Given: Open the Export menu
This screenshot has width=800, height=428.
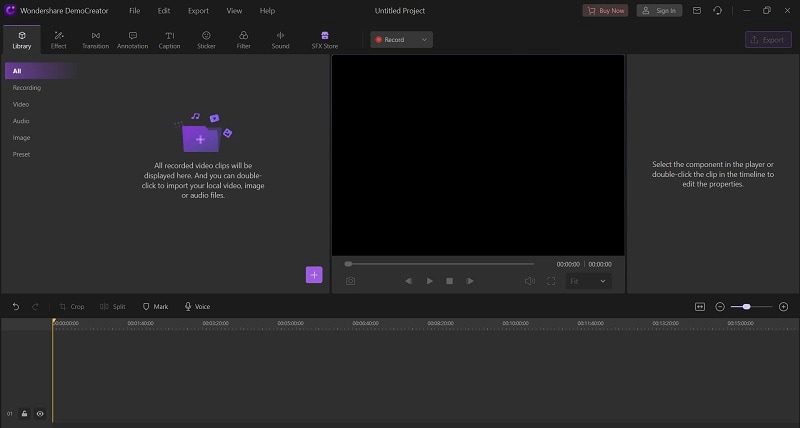Looking at the screenshot, I should (198, 11).
